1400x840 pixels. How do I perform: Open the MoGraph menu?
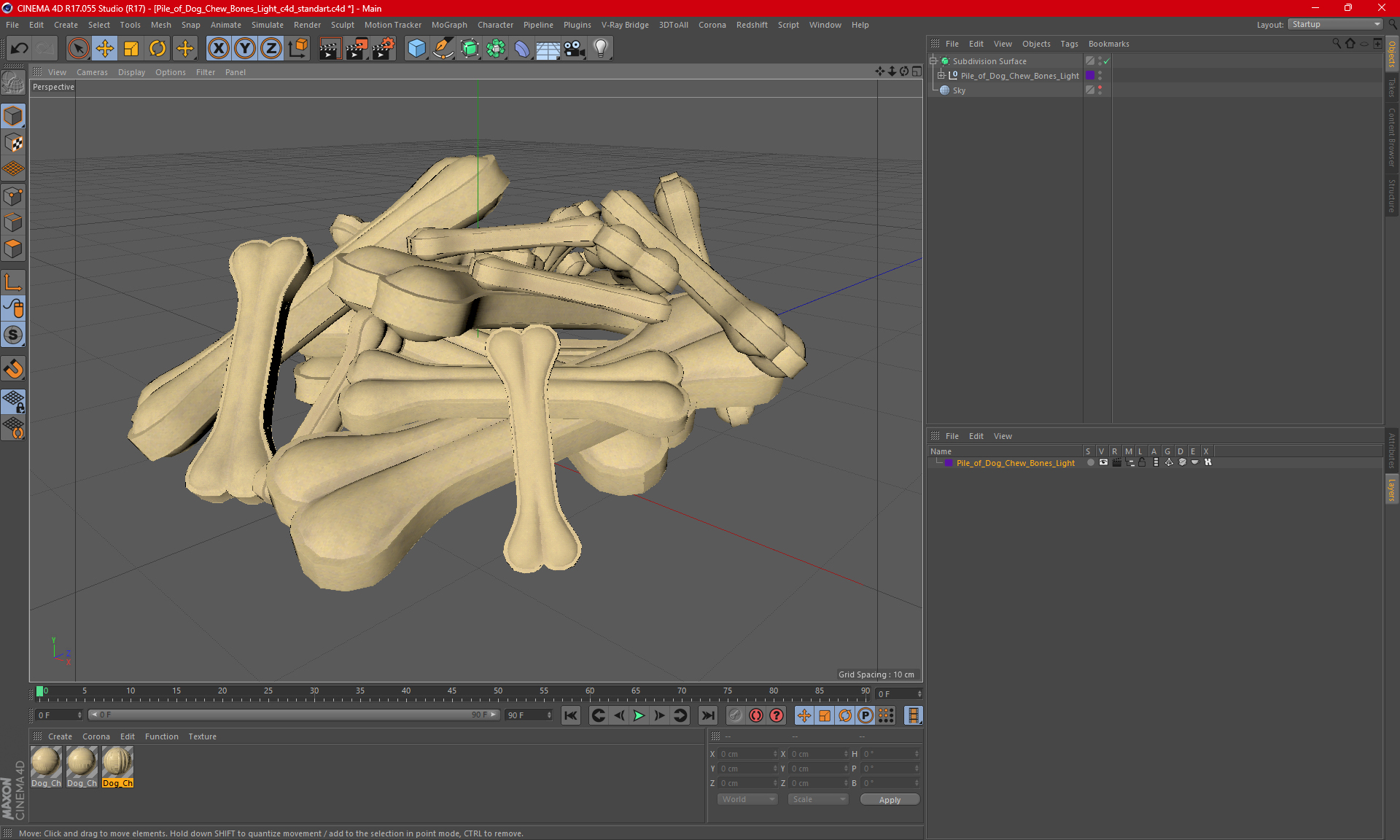[x=448, y=25]
